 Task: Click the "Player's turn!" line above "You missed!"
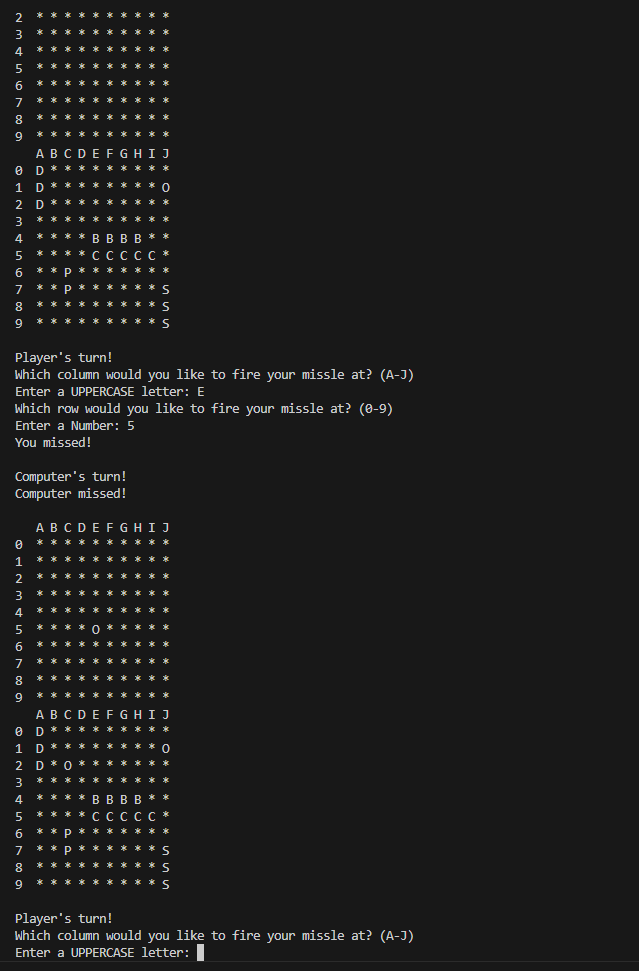(64, 358)
